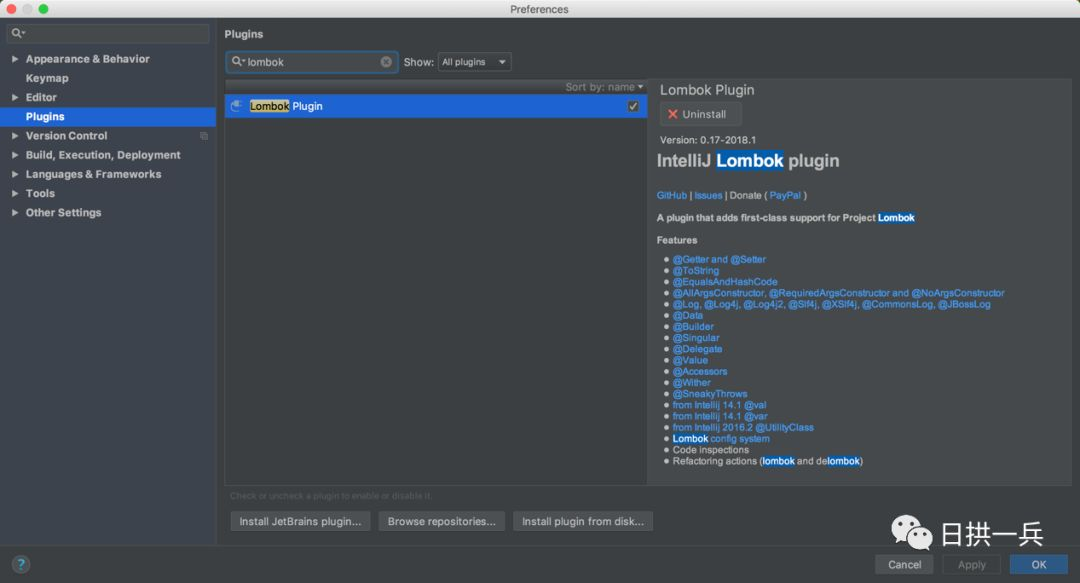
Task: Open the @ToString feature link
Action: tap(696, 271)
